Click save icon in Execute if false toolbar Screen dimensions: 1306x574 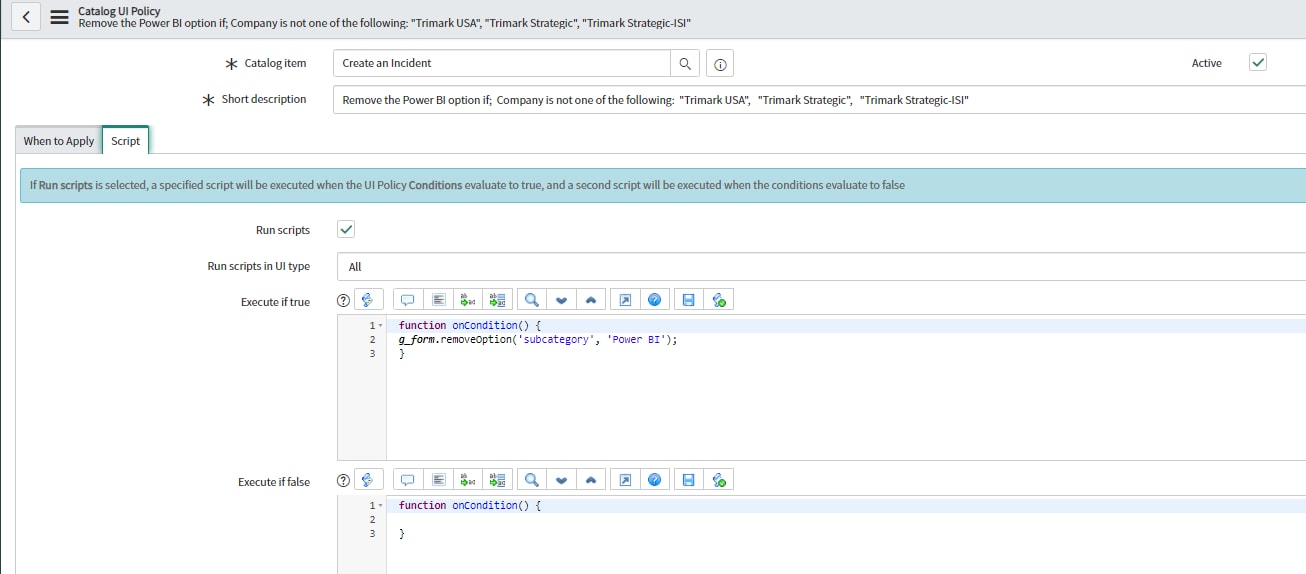688,480
